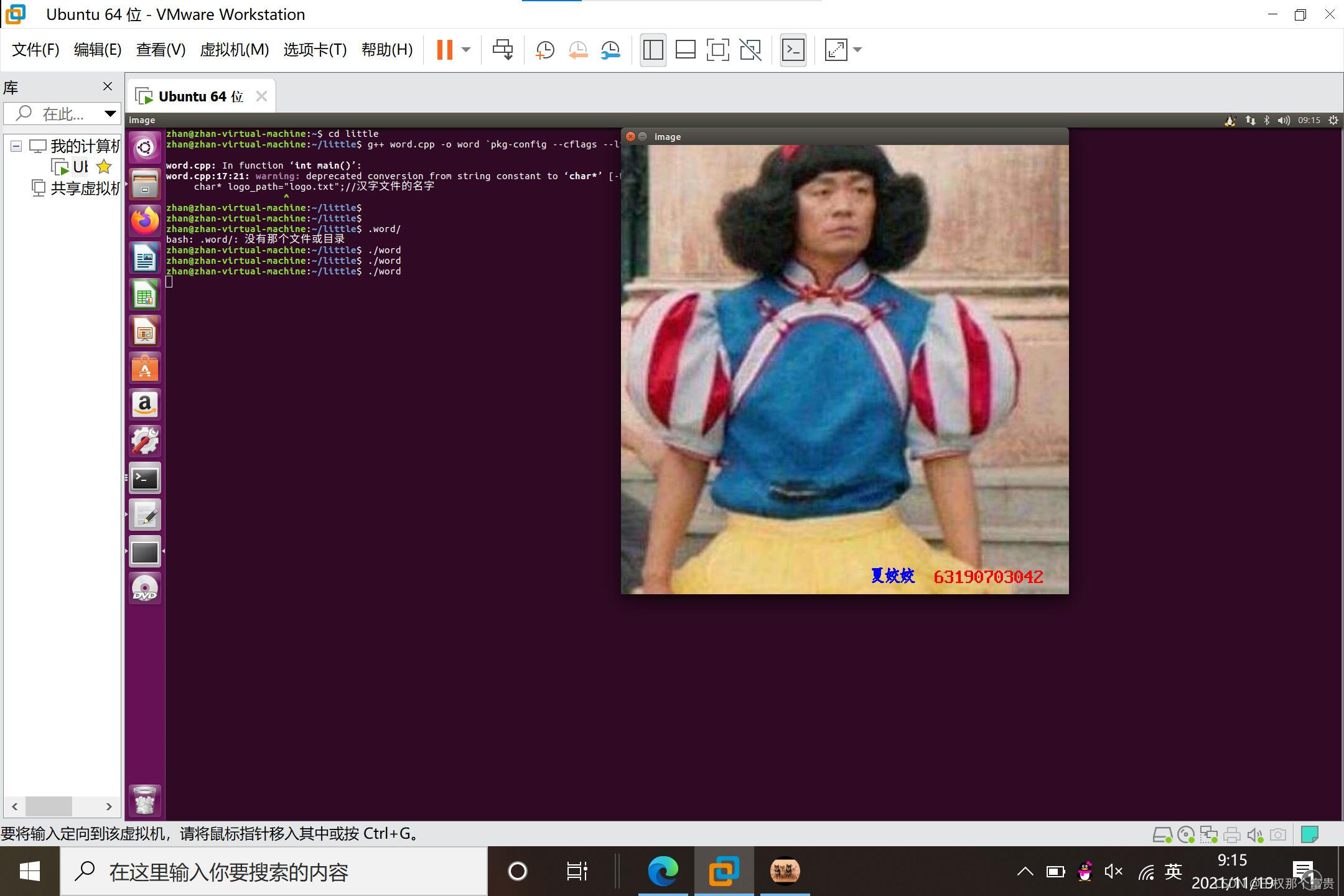This screenshot has width=1344, height=896.
Task: Open the Trash in the launcher
Action: pos(145,800)
